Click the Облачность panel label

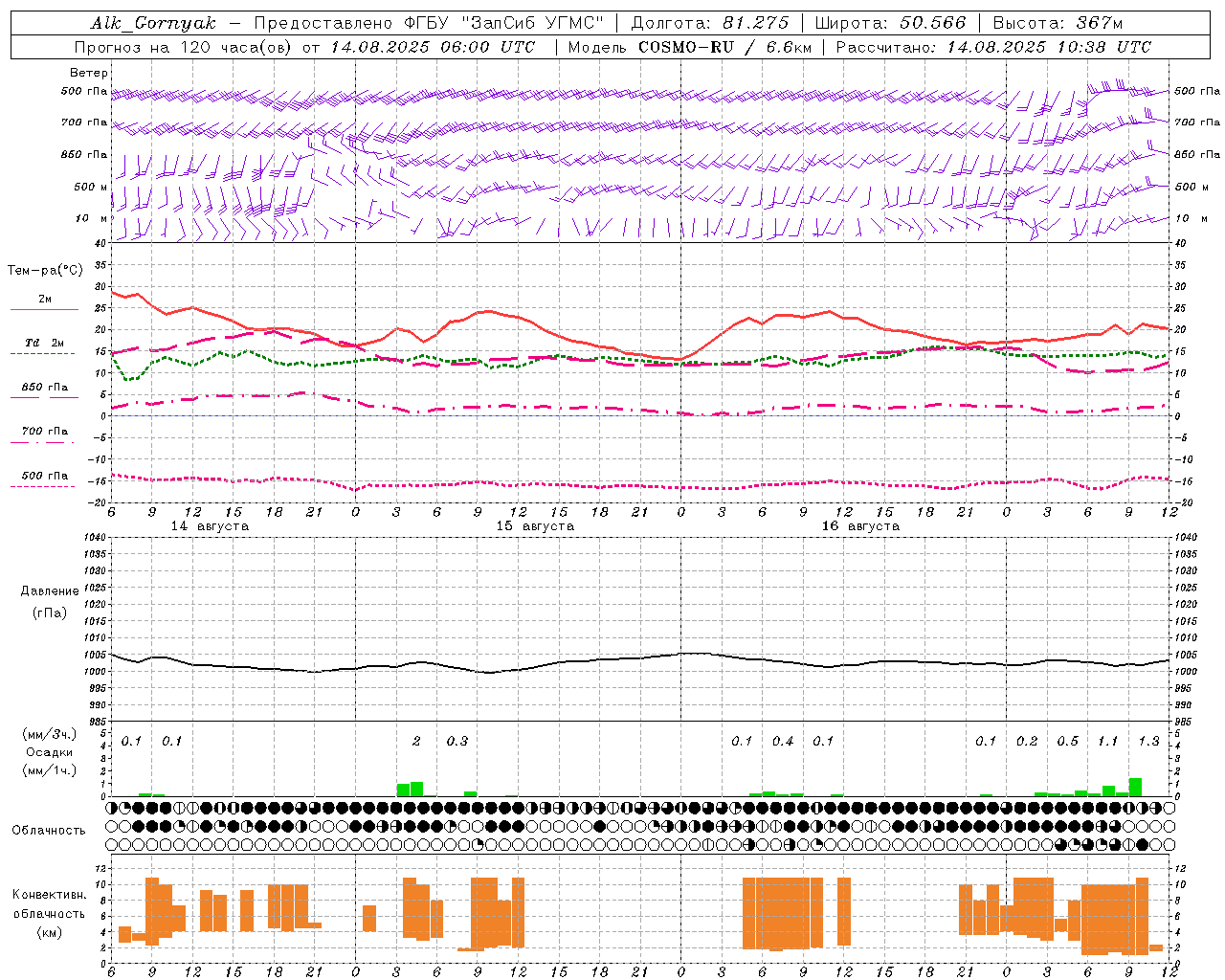tap(49, 831)
